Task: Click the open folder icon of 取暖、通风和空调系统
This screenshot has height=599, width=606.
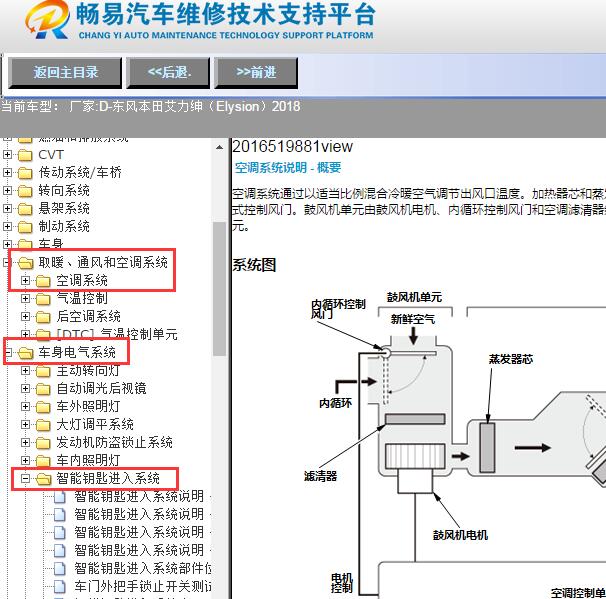Action: pyautogui.click(x=26, y=263)
